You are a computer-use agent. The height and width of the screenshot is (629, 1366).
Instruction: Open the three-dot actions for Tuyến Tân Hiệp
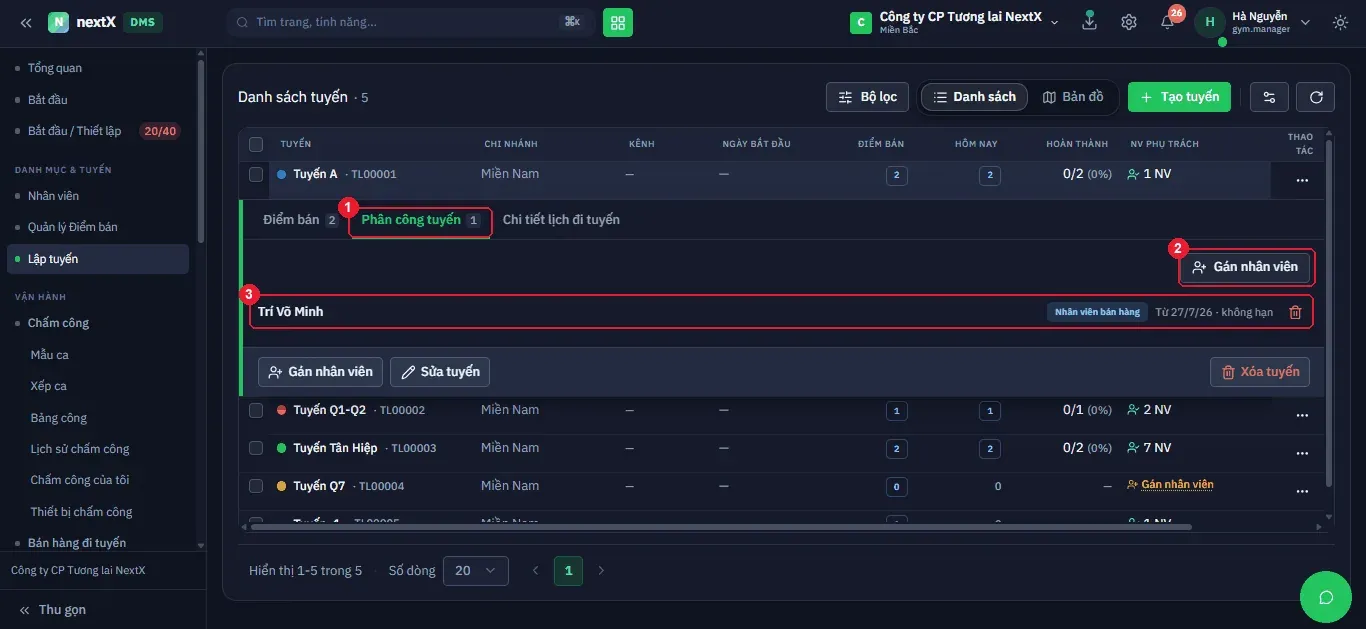[x=1302, y=453]
